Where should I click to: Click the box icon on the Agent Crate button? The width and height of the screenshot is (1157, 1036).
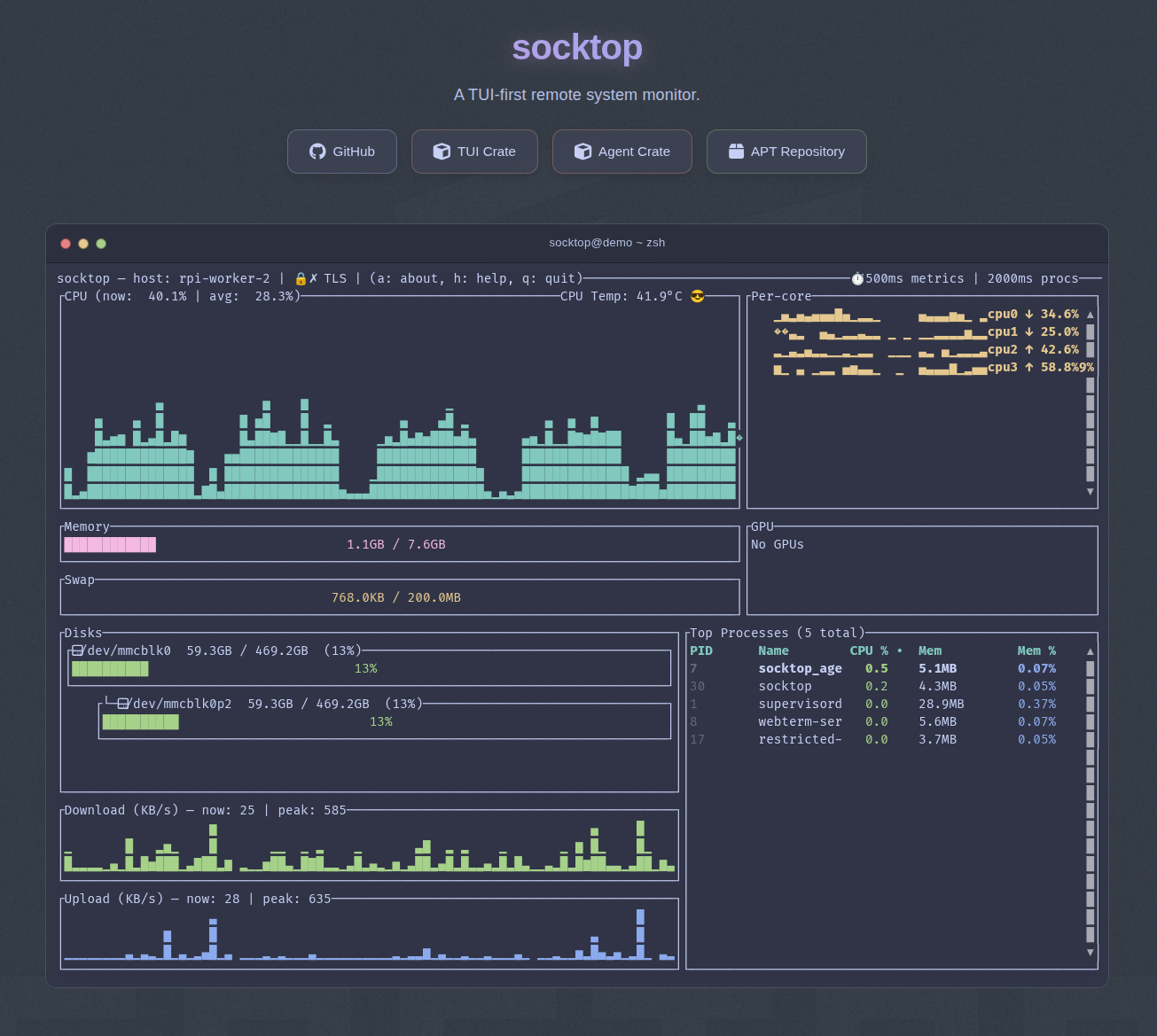point(583,151)
